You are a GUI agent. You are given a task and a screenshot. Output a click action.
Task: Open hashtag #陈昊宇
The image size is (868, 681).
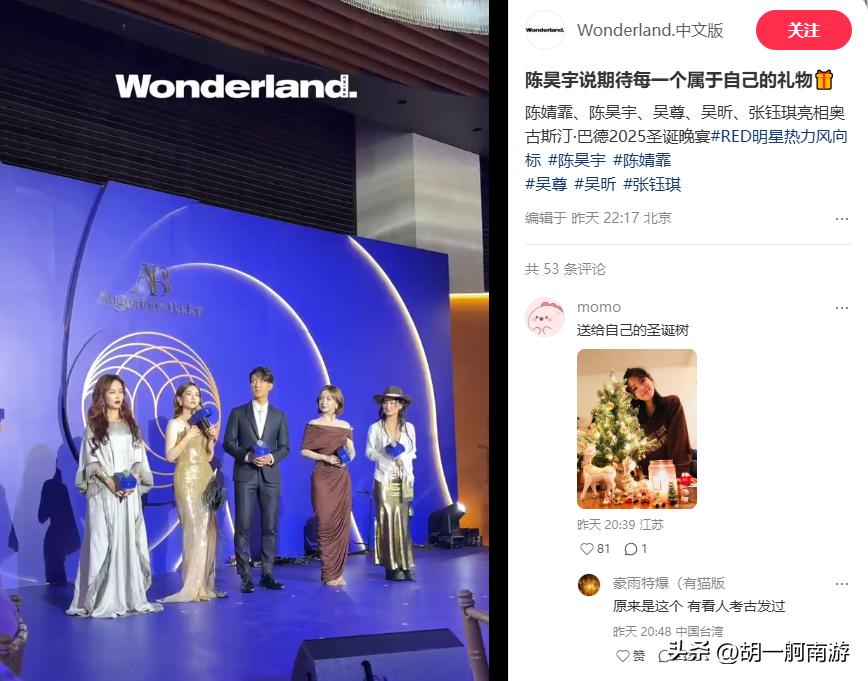(577, 161)
